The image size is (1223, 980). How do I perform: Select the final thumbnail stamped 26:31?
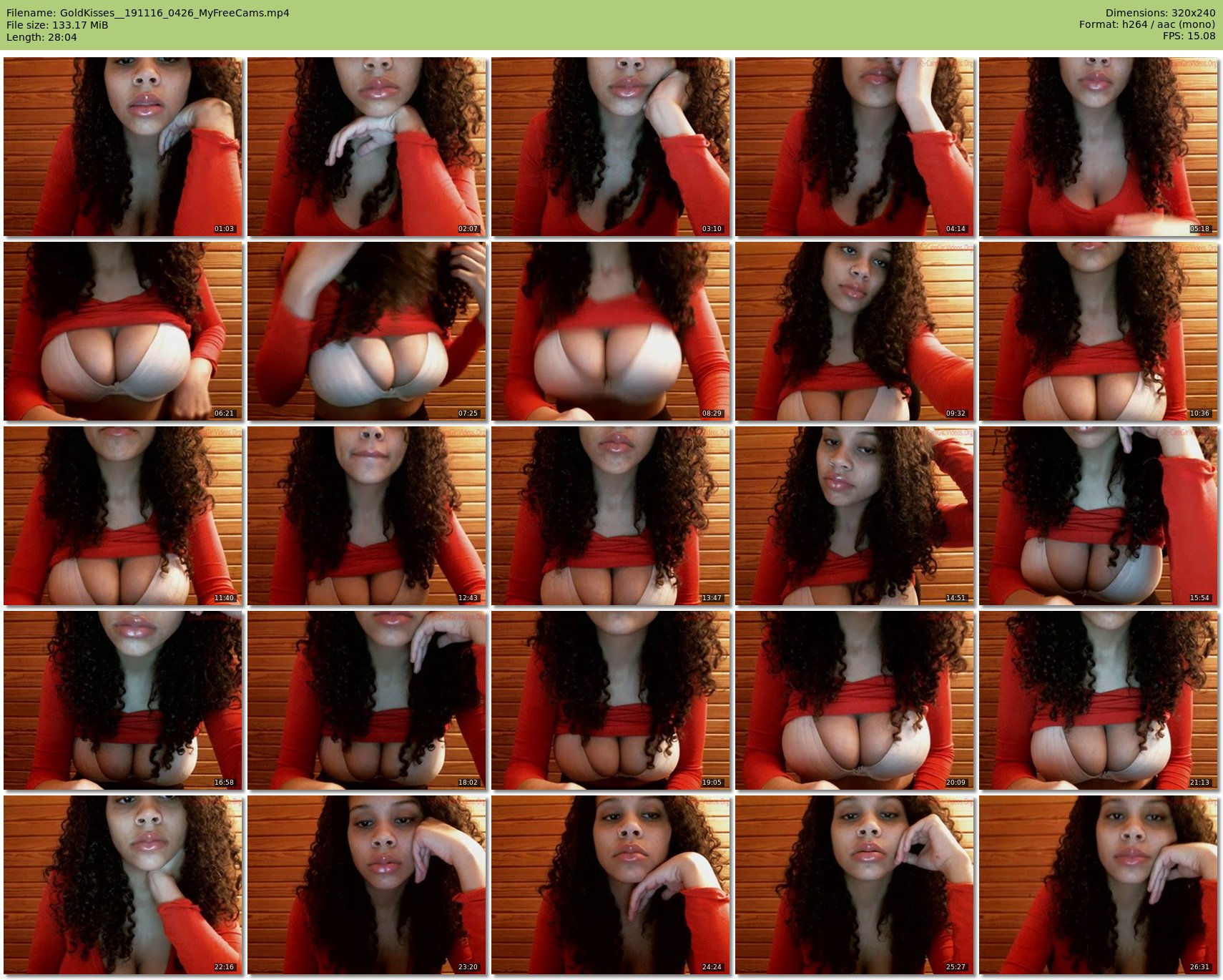tap(1099, 885)
